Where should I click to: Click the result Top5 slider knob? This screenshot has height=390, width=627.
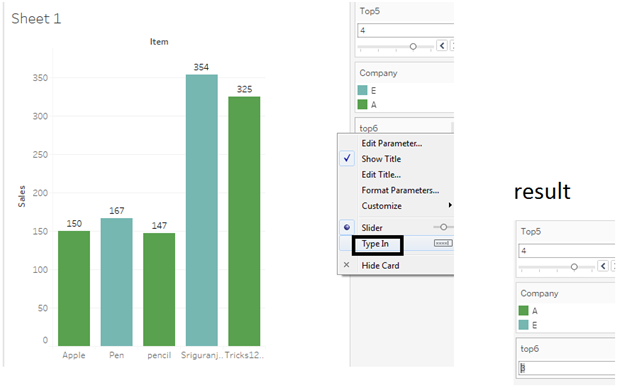[574, 266]
